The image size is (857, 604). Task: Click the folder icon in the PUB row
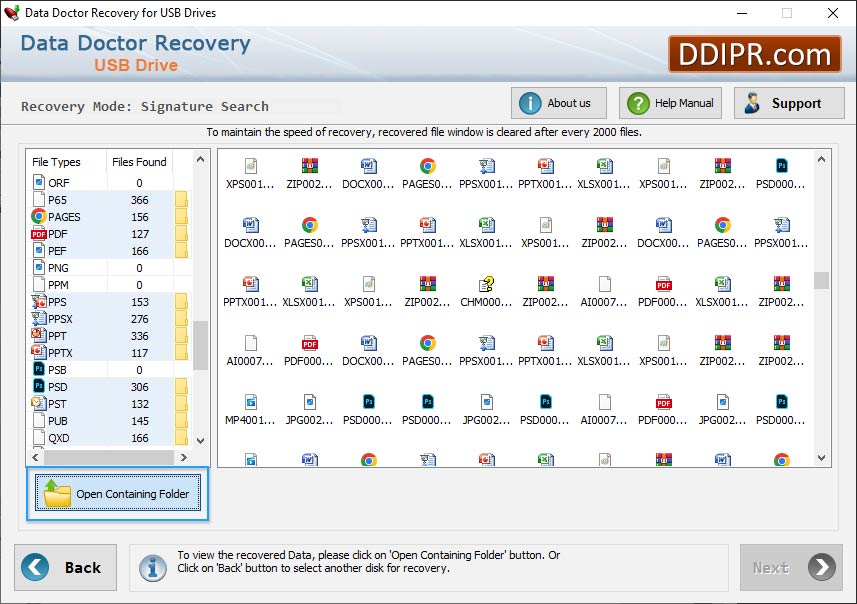pyautogui.click(x=181, y=420)
